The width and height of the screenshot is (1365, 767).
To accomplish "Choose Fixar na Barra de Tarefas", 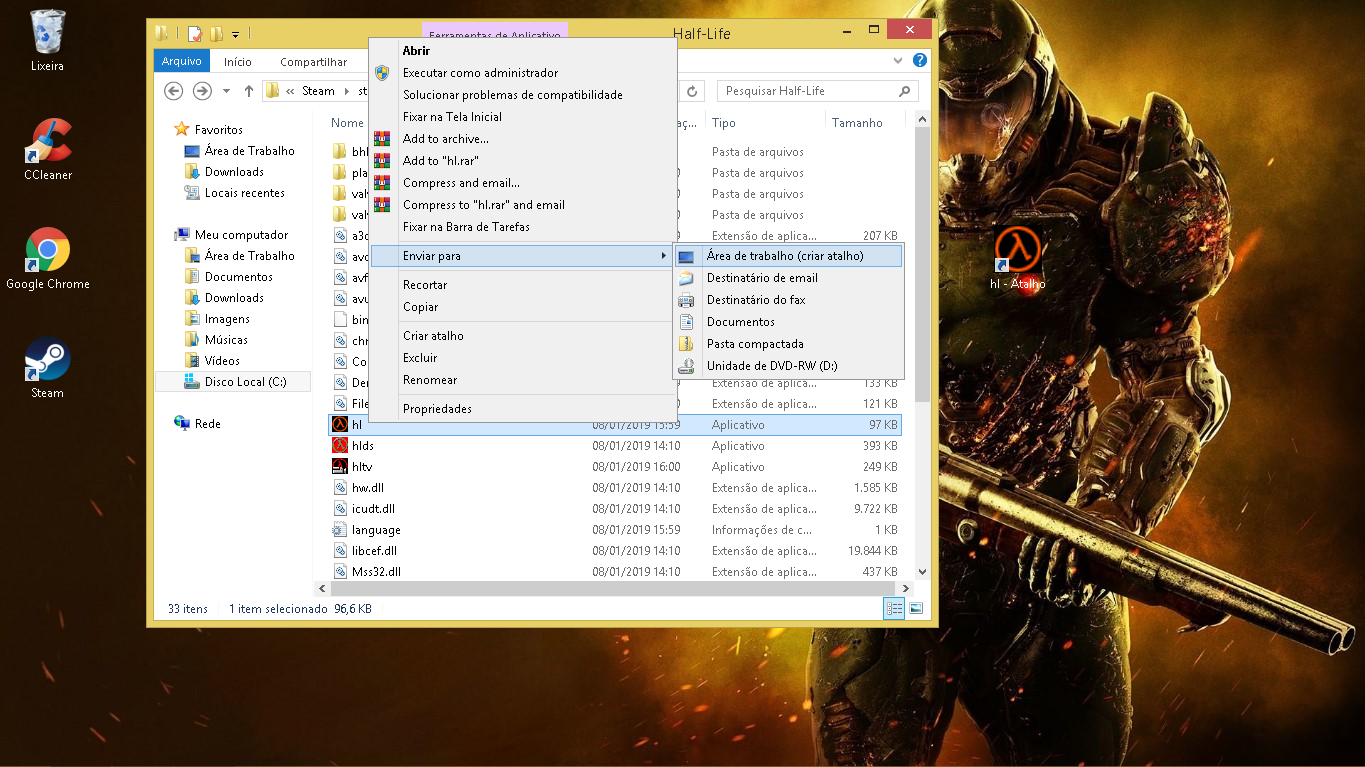I will [x=524, y=227].
